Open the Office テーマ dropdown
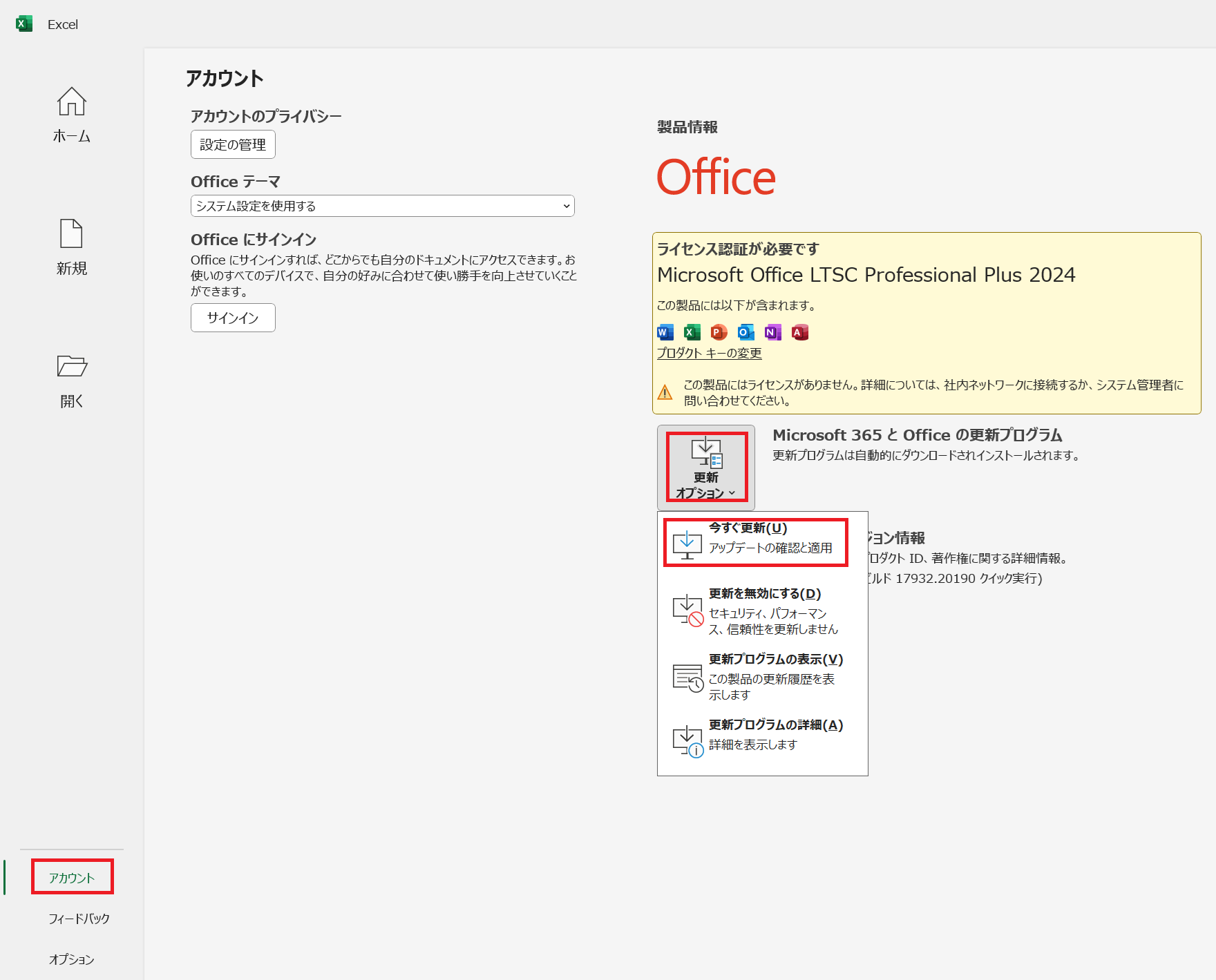1216x980 pixels. tap(383, 206)
